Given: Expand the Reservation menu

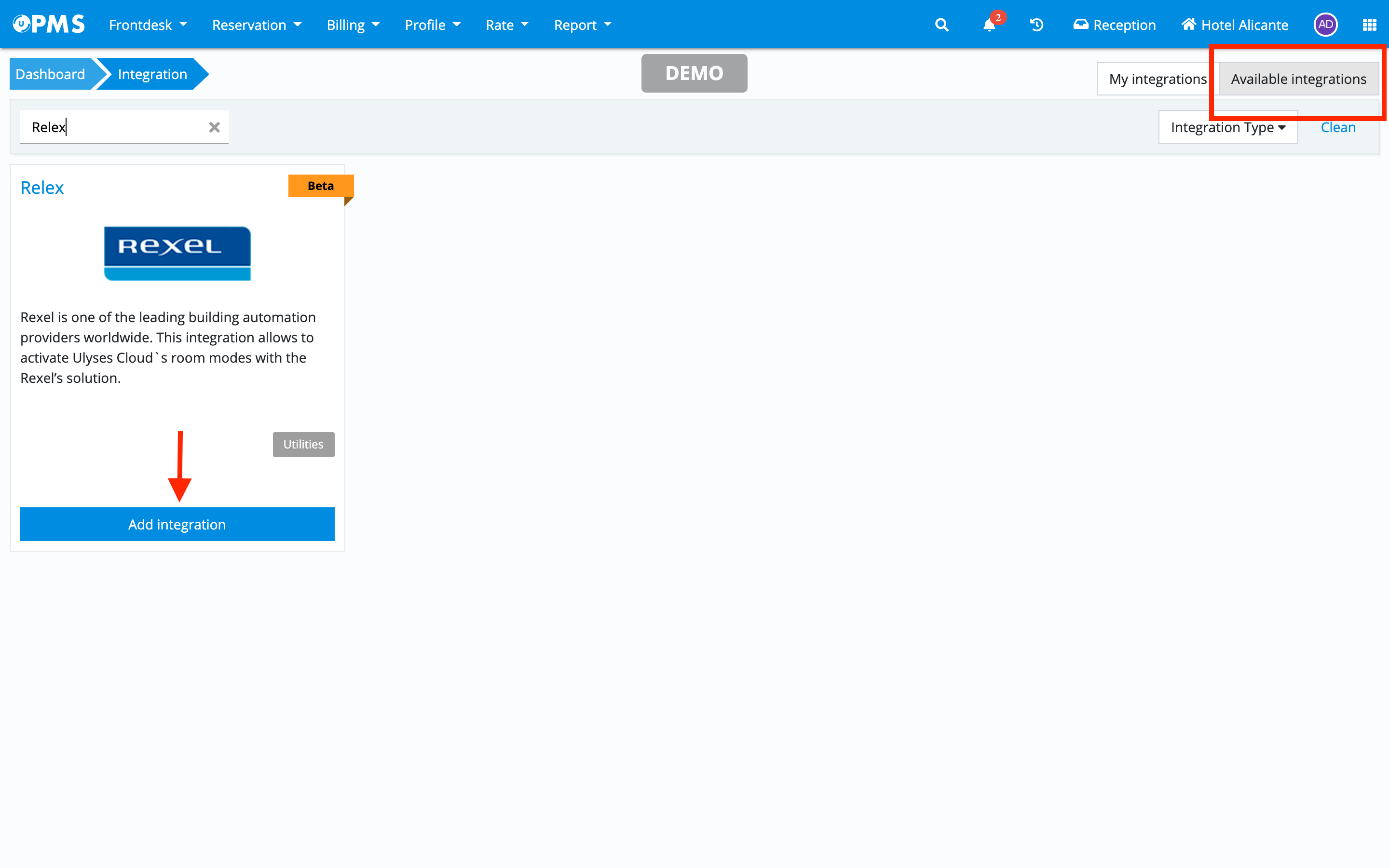Looking at the screenshot, I should pos(257,25).
